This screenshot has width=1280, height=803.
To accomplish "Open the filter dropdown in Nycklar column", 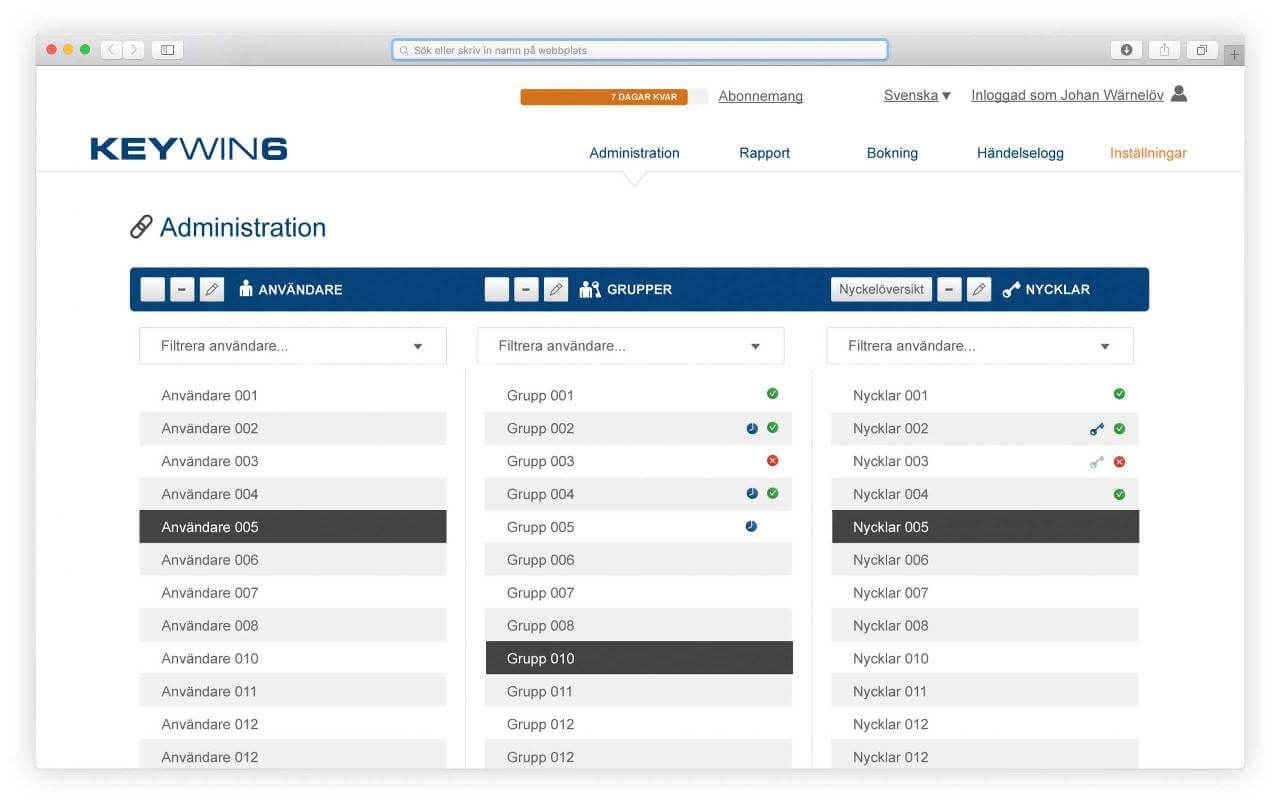I will click(x=980, y=346).
